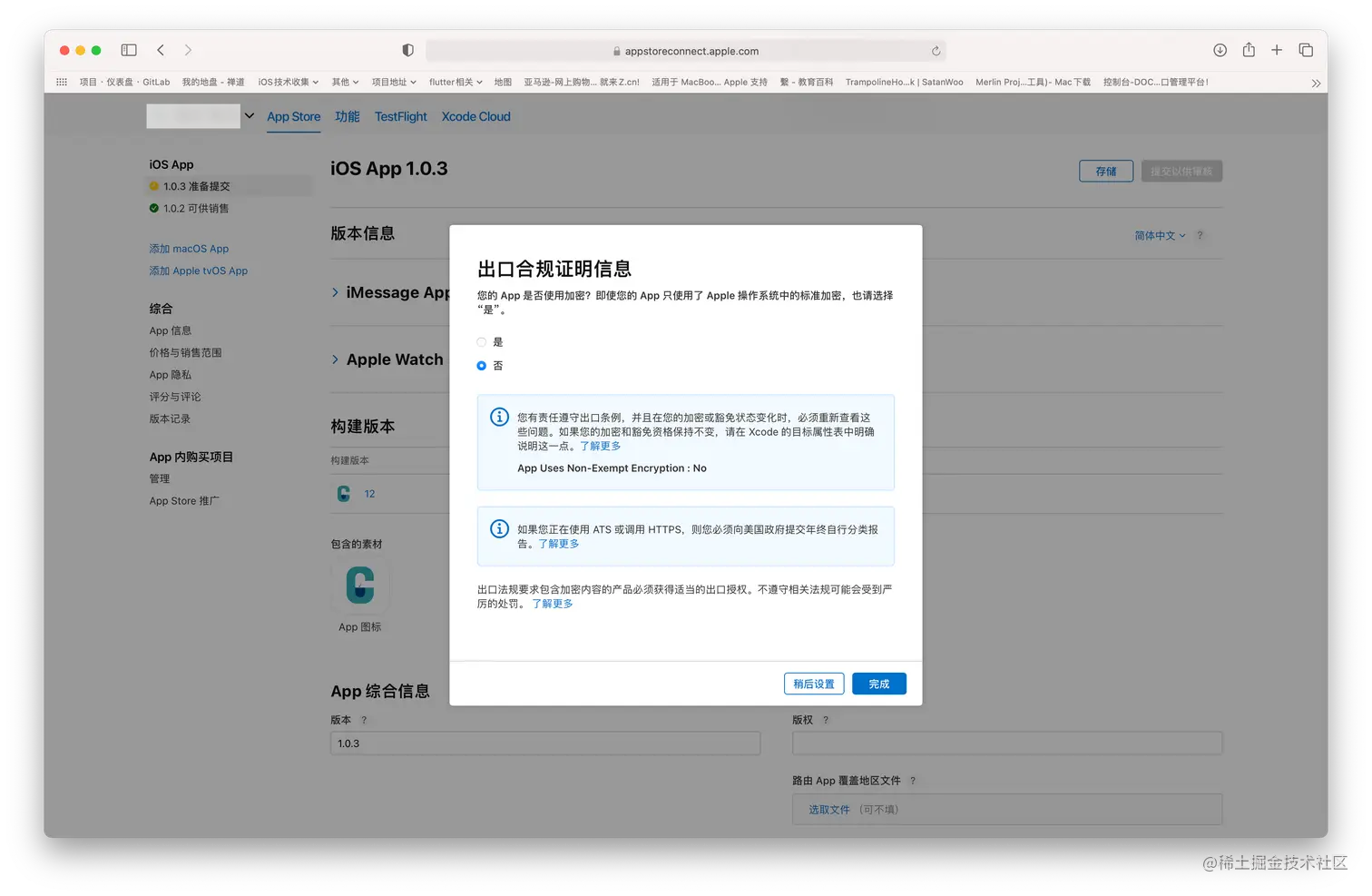Click the info icon beside ATS notice
This screenshot has width=1372, height=896.
tap(499, 528)
